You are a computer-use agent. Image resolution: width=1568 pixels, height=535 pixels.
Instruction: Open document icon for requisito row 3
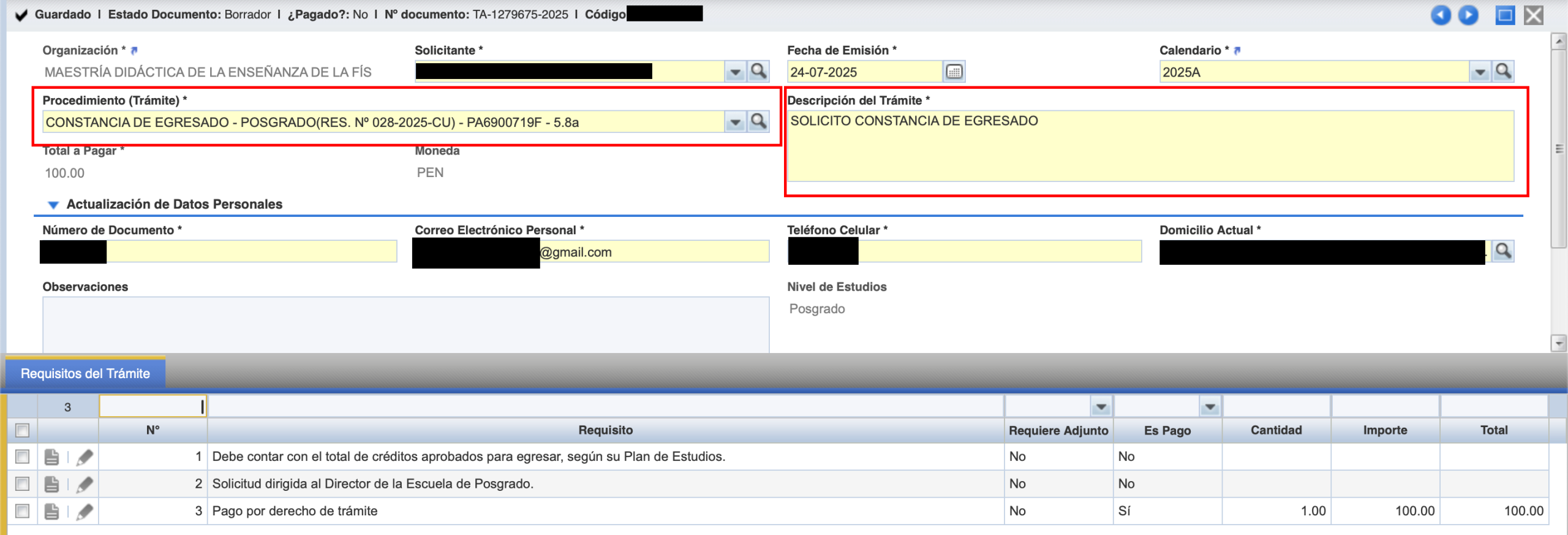click(52, 512)
